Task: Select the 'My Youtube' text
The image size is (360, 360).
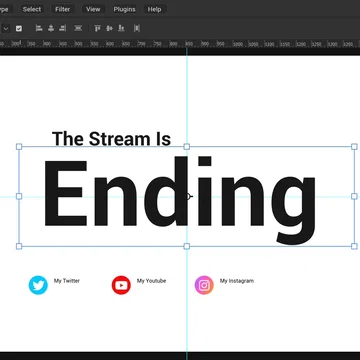Action: 151,281
